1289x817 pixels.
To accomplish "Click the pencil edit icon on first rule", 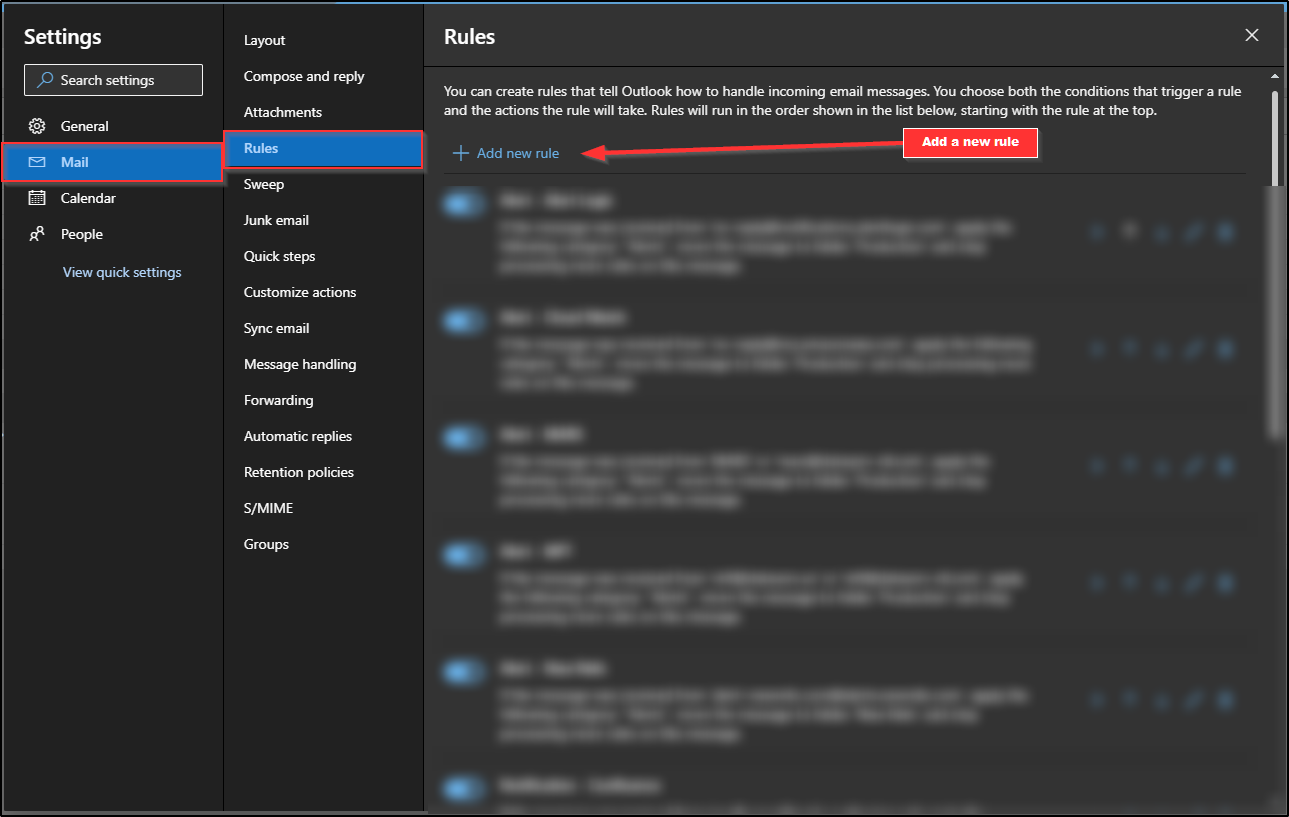I will (x=1193, y=232).
